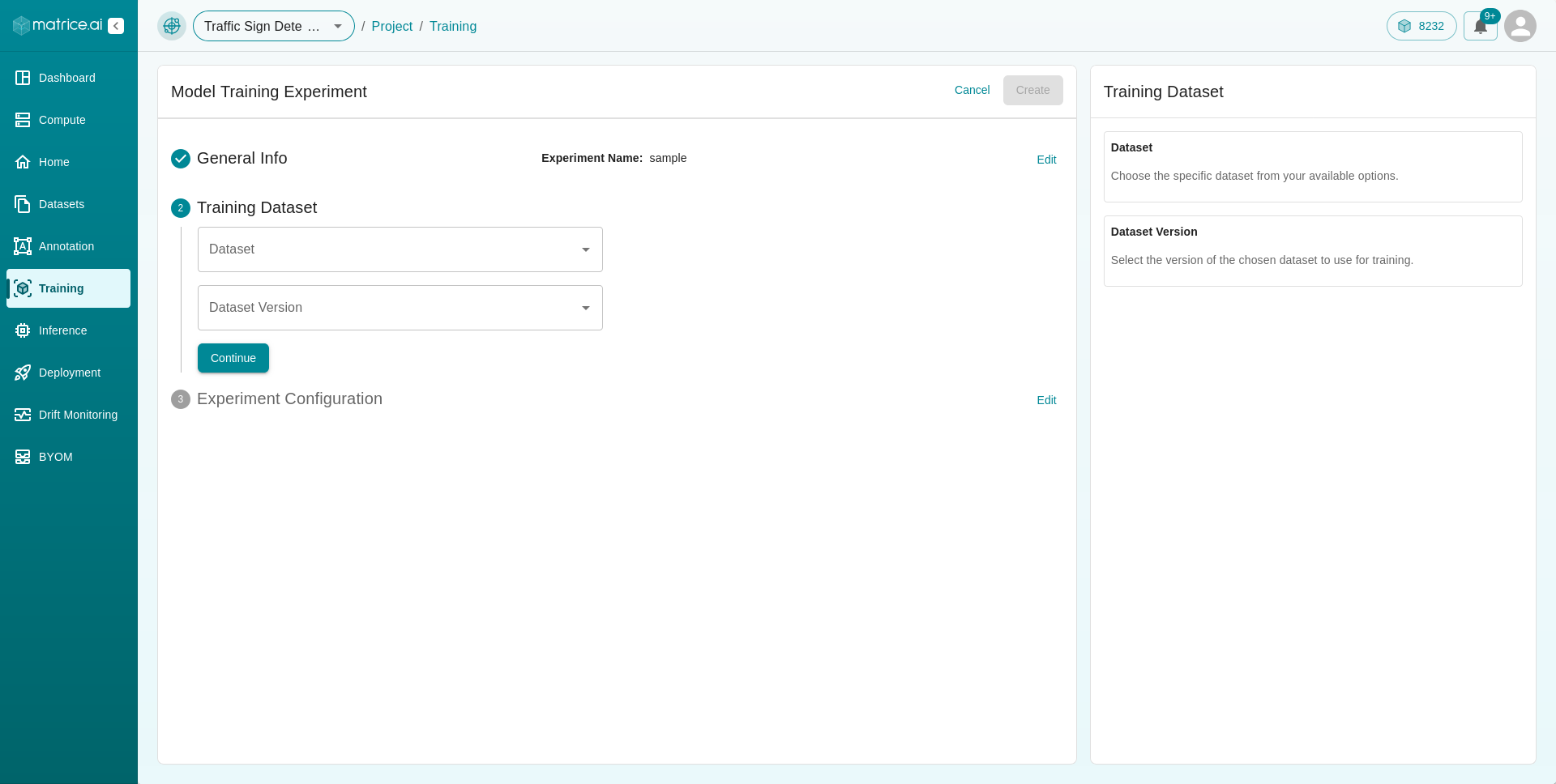Click step 3 circle for Experiment Configuration
Screen dimensions: 1556x784
click(181, 399)
